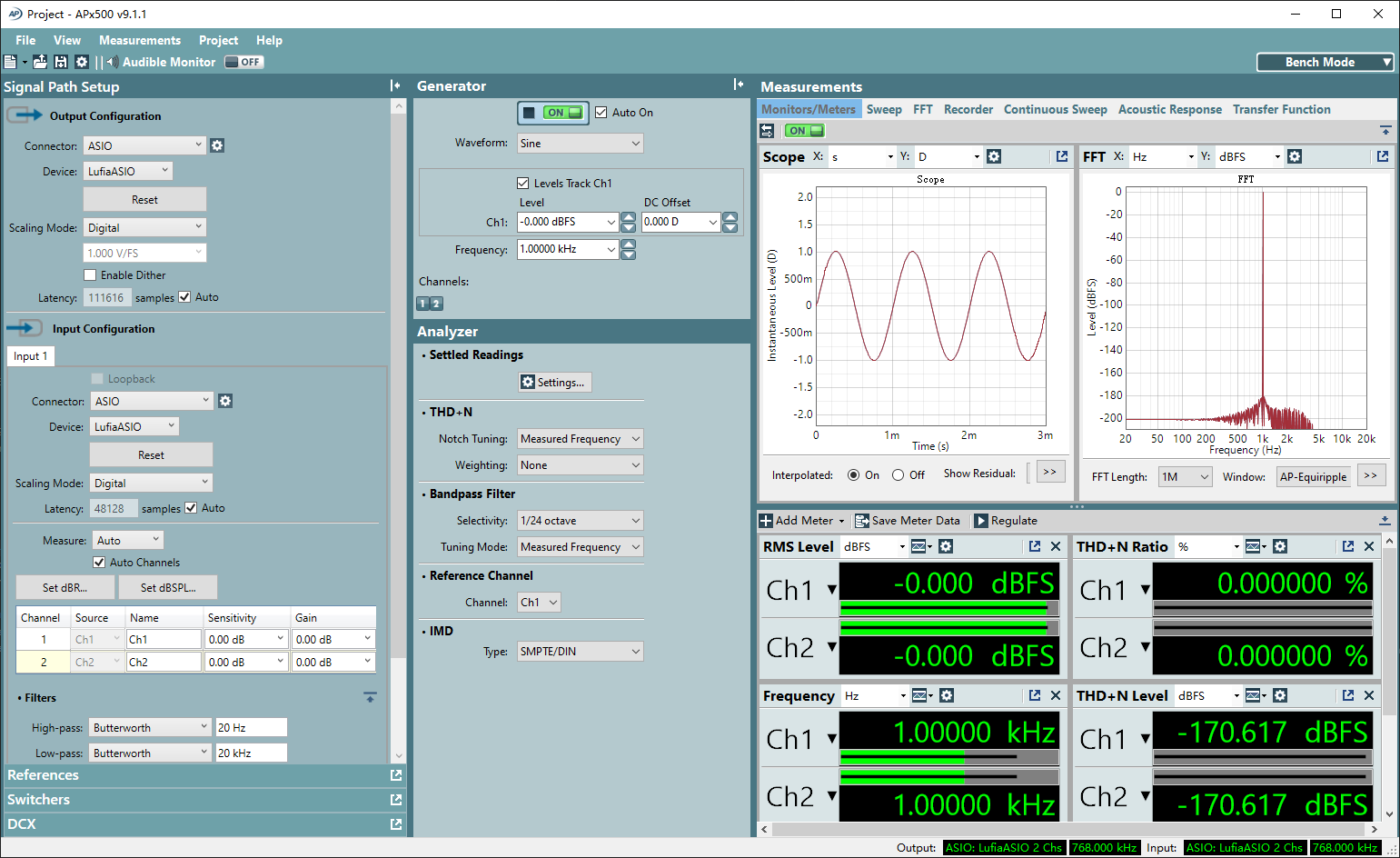Click the output device Reset button
The image size is (1400, 858).
coord(145,200)
